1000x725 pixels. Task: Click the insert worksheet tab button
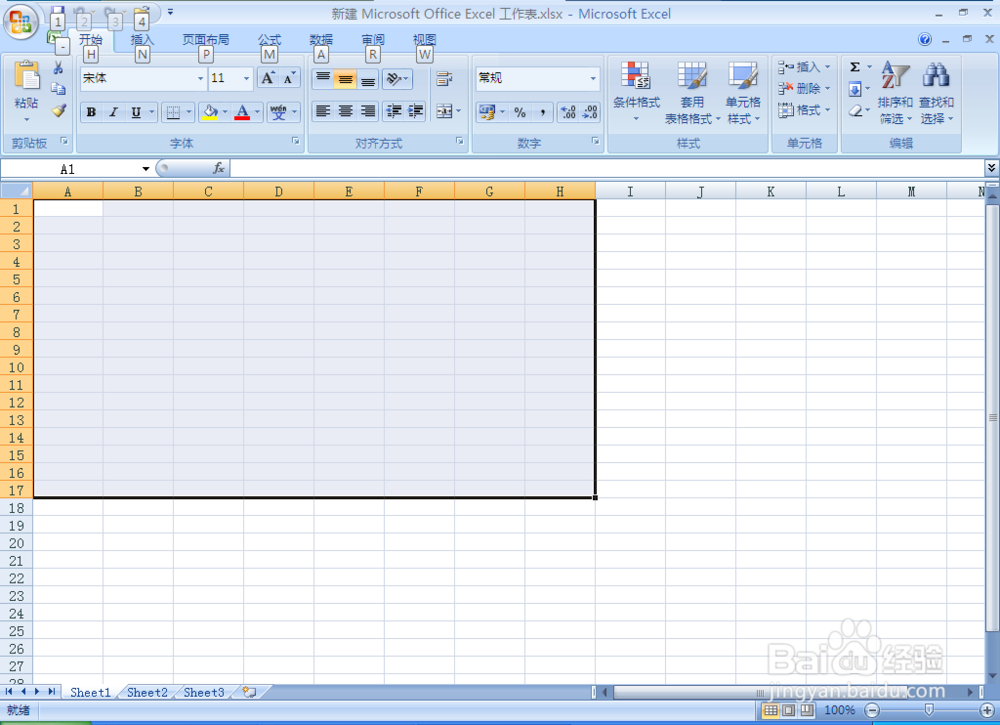[x=249, y=692]
